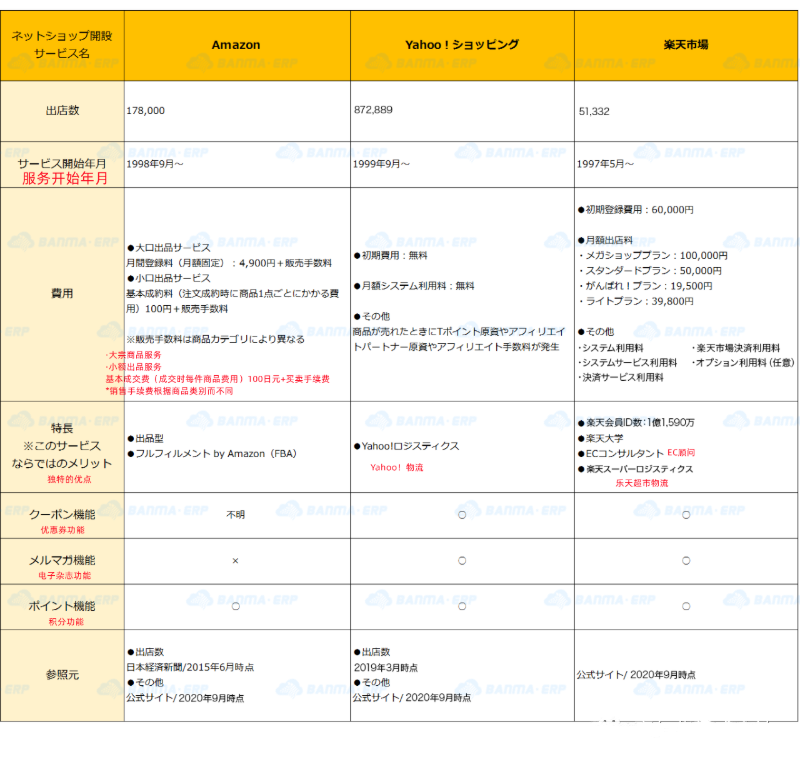
Task: Click Yahoo 2019年3月時点 source line
Action: (386, 668)
